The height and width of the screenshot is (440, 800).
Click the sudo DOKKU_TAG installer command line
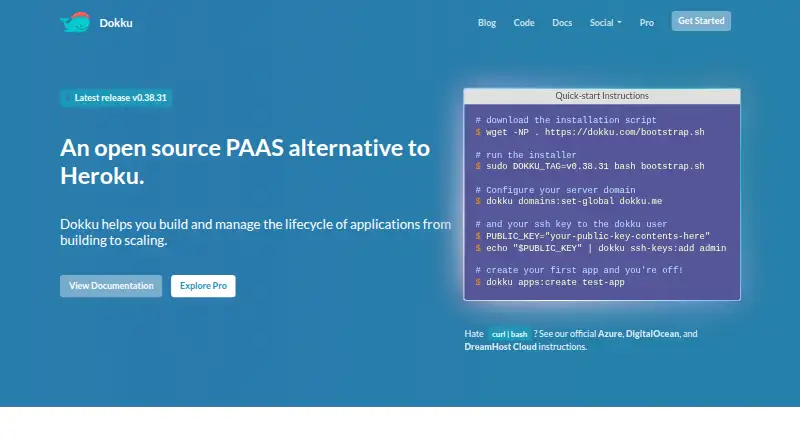pos(590,166)
